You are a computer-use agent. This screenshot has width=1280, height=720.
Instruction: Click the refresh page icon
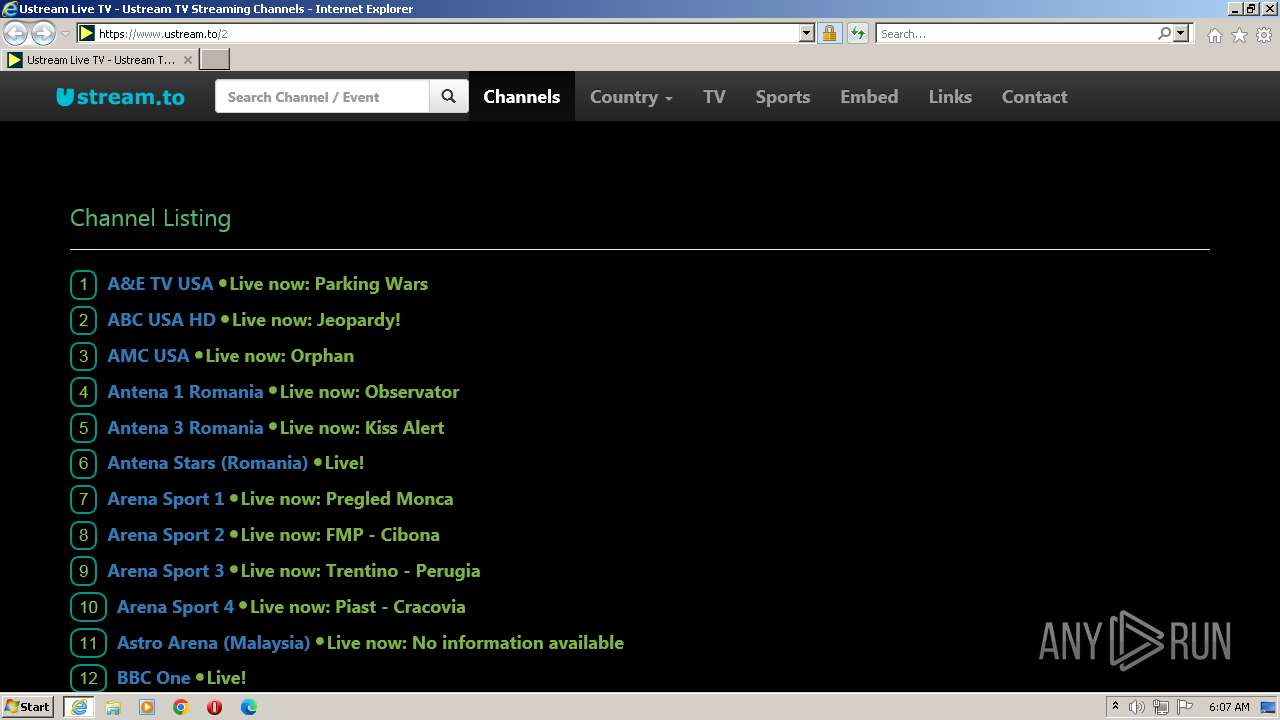858,33
